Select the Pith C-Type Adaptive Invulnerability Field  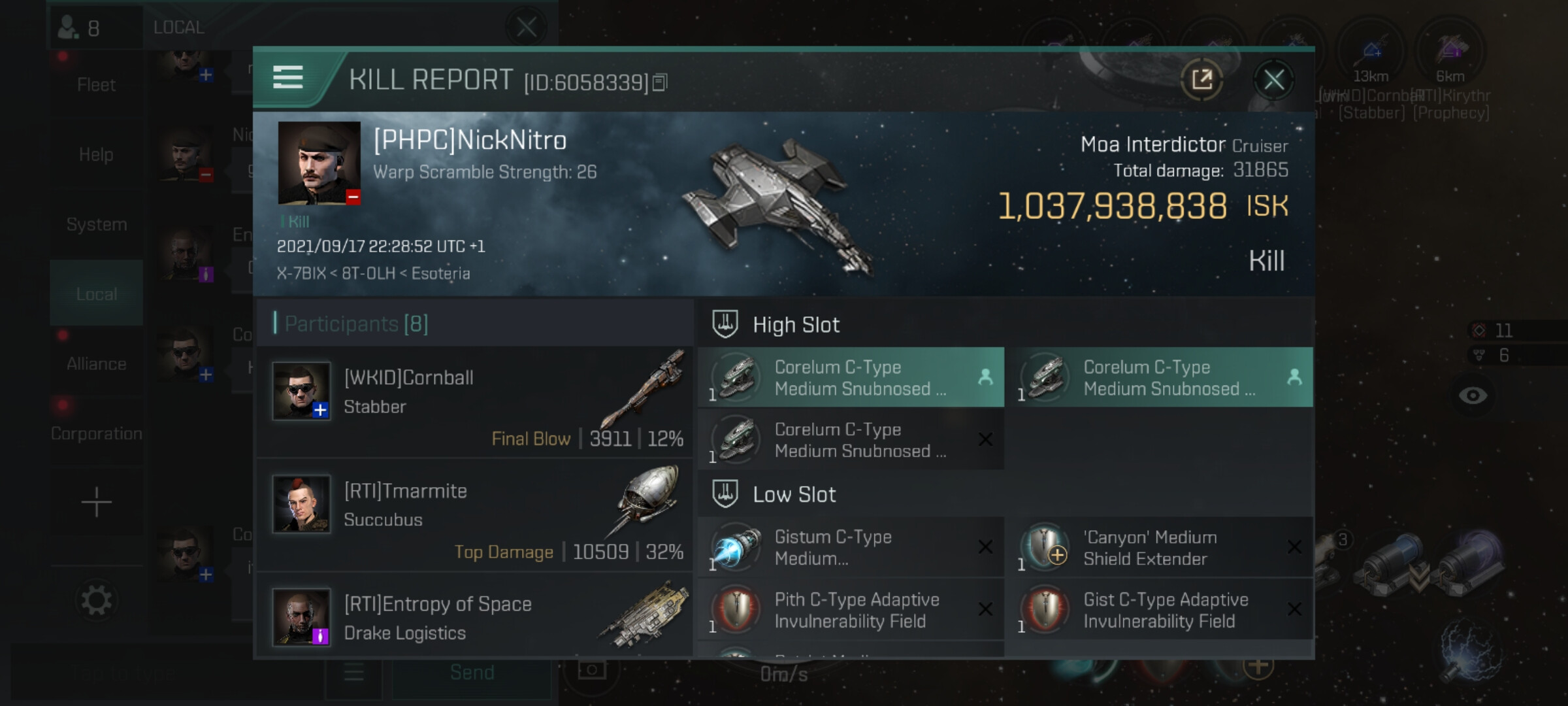pos(851,609)
